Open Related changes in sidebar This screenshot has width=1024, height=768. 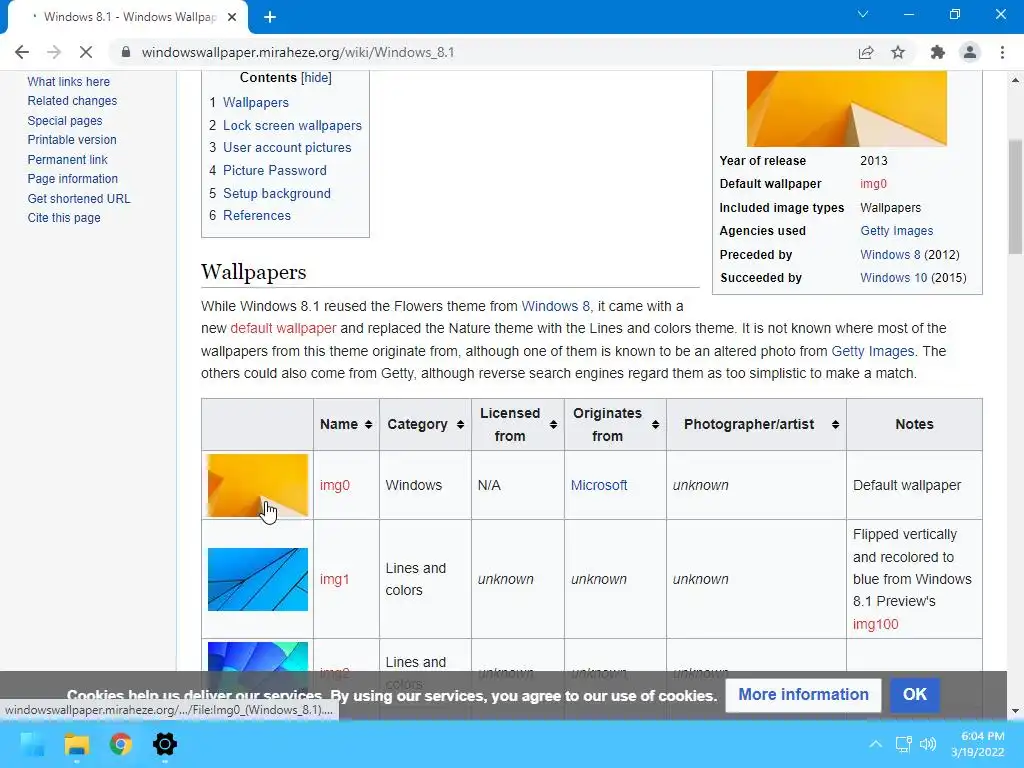72,101
